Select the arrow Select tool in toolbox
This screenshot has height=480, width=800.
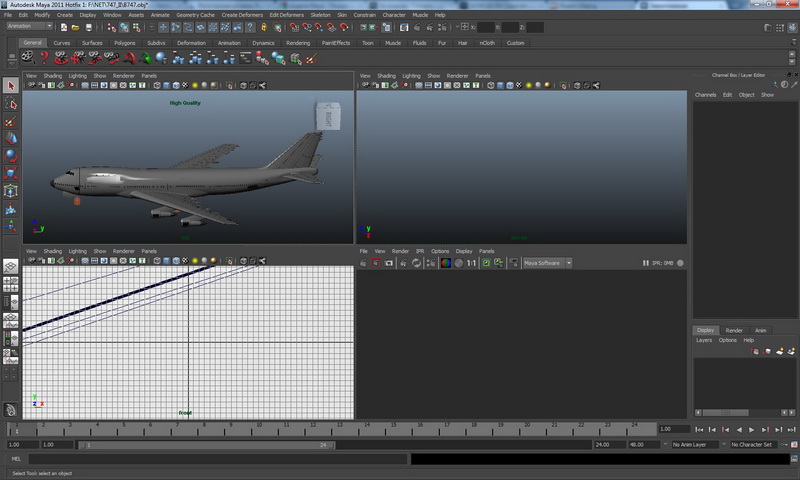(x=11, y=86)
